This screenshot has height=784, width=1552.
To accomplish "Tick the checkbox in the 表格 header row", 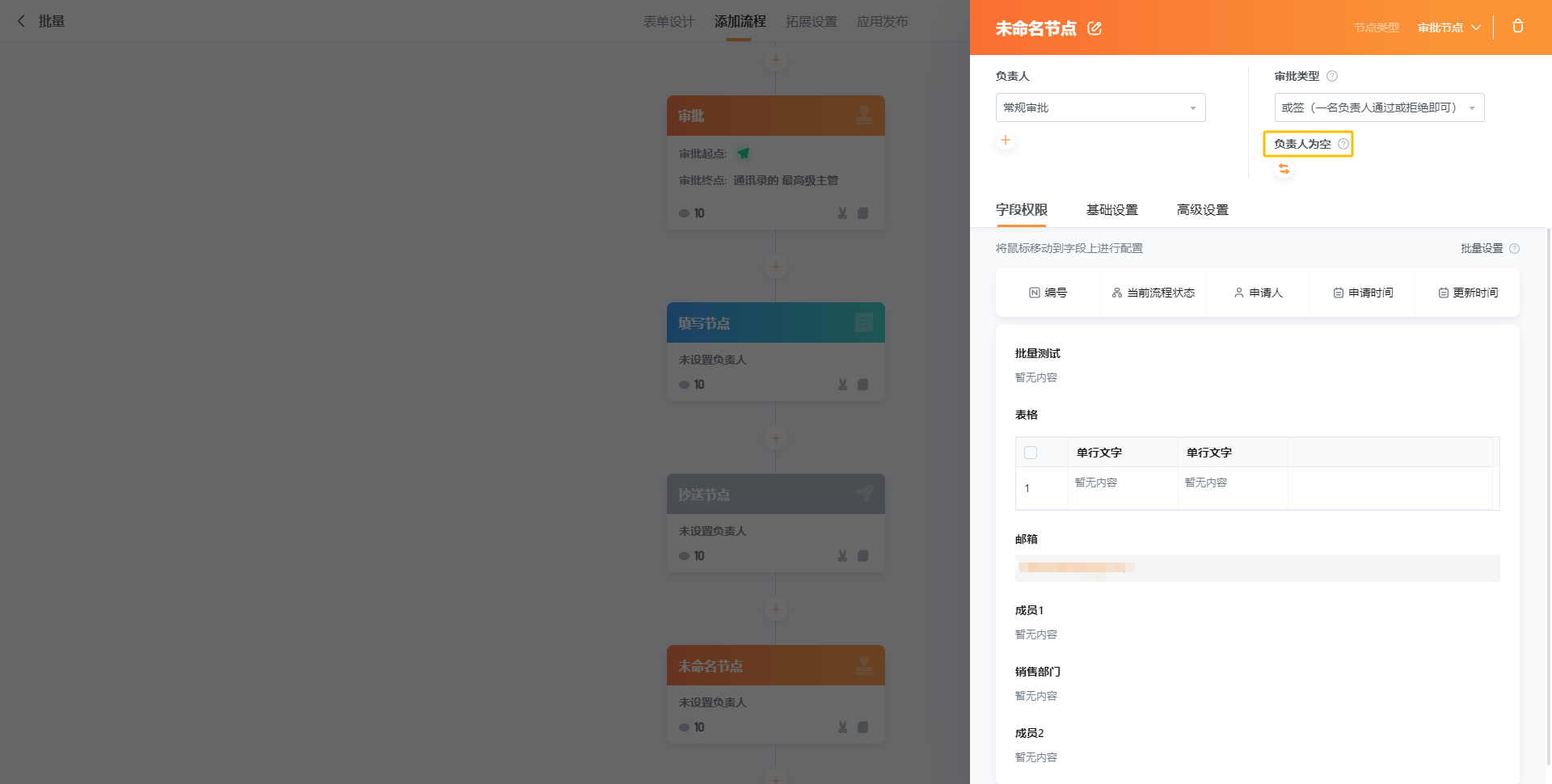I will 1031,453.
